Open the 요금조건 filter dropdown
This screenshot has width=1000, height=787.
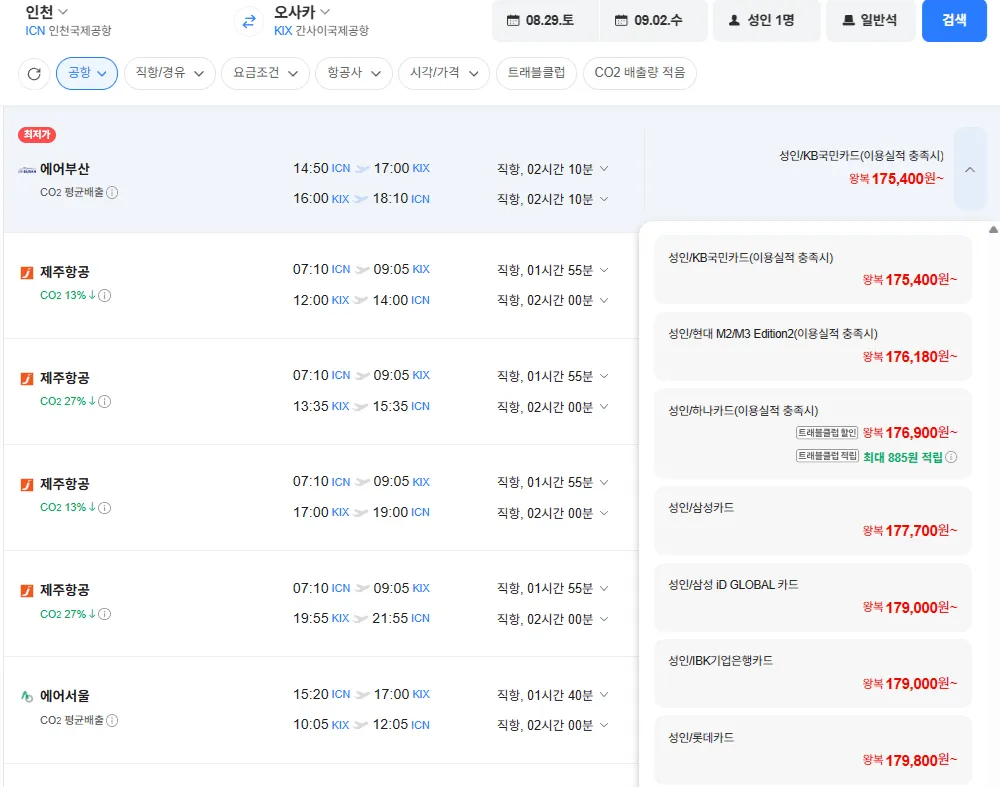[x=265, y=73]
